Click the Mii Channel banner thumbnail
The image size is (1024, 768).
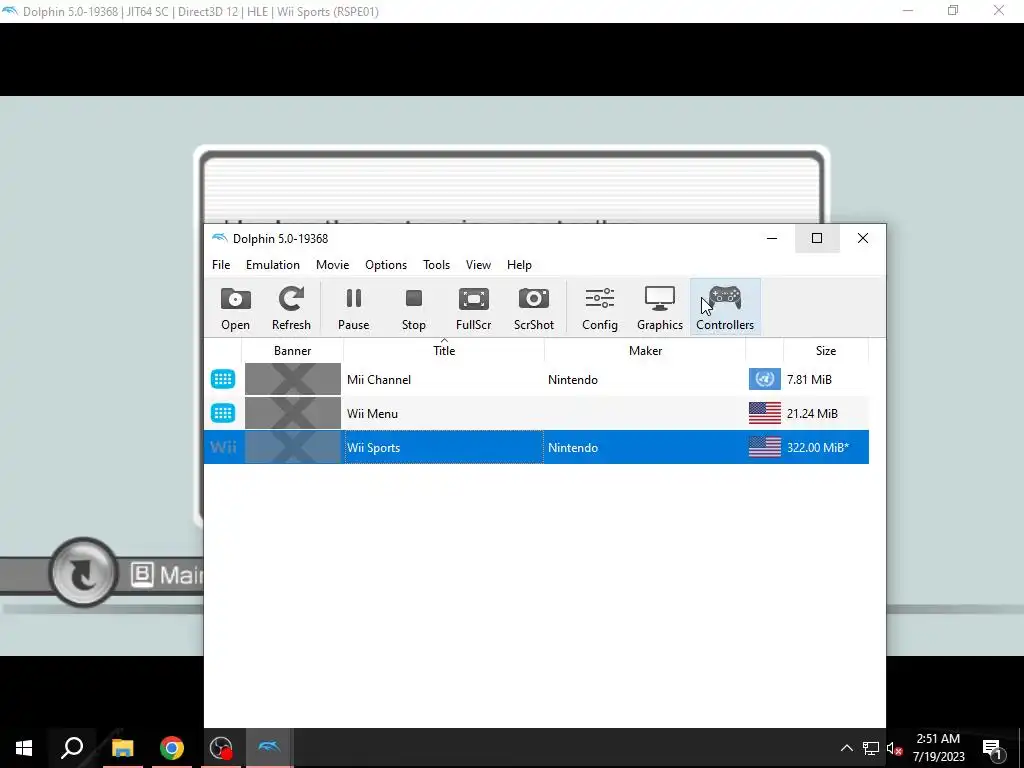tap(293, 379)
